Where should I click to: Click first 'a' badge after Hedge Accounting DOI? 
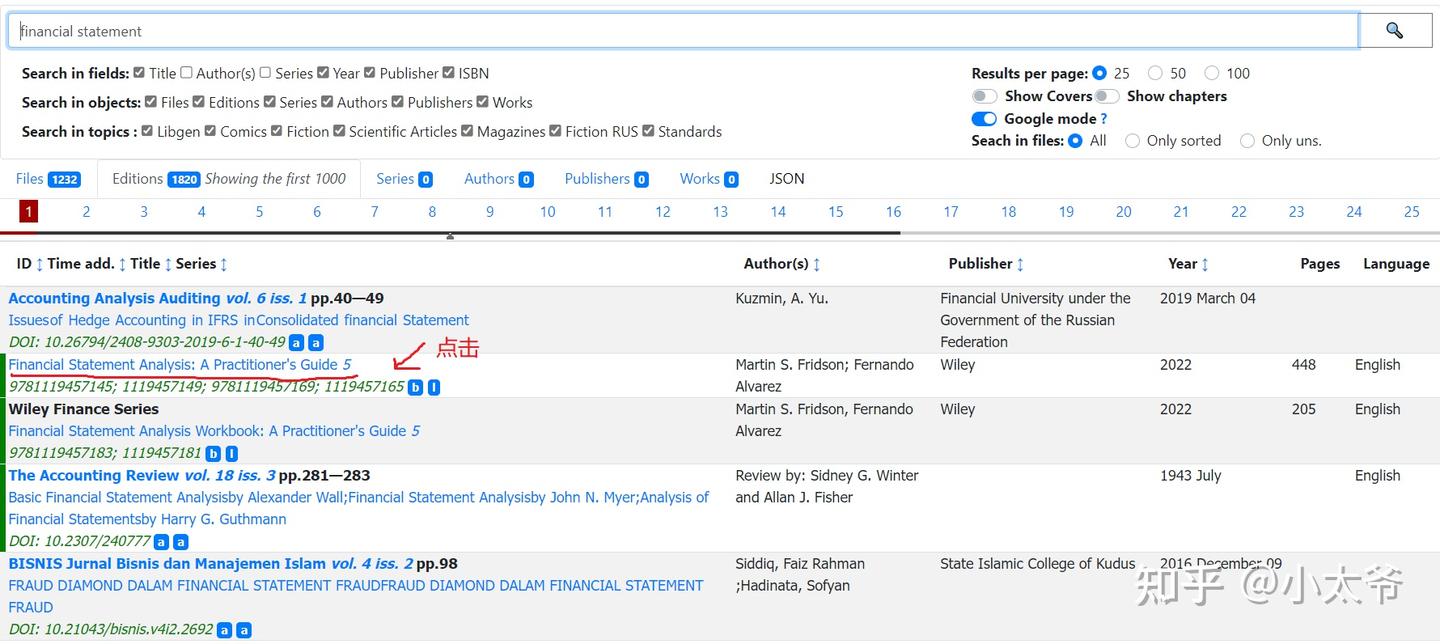pyautogui.click(x=297, y=343)
